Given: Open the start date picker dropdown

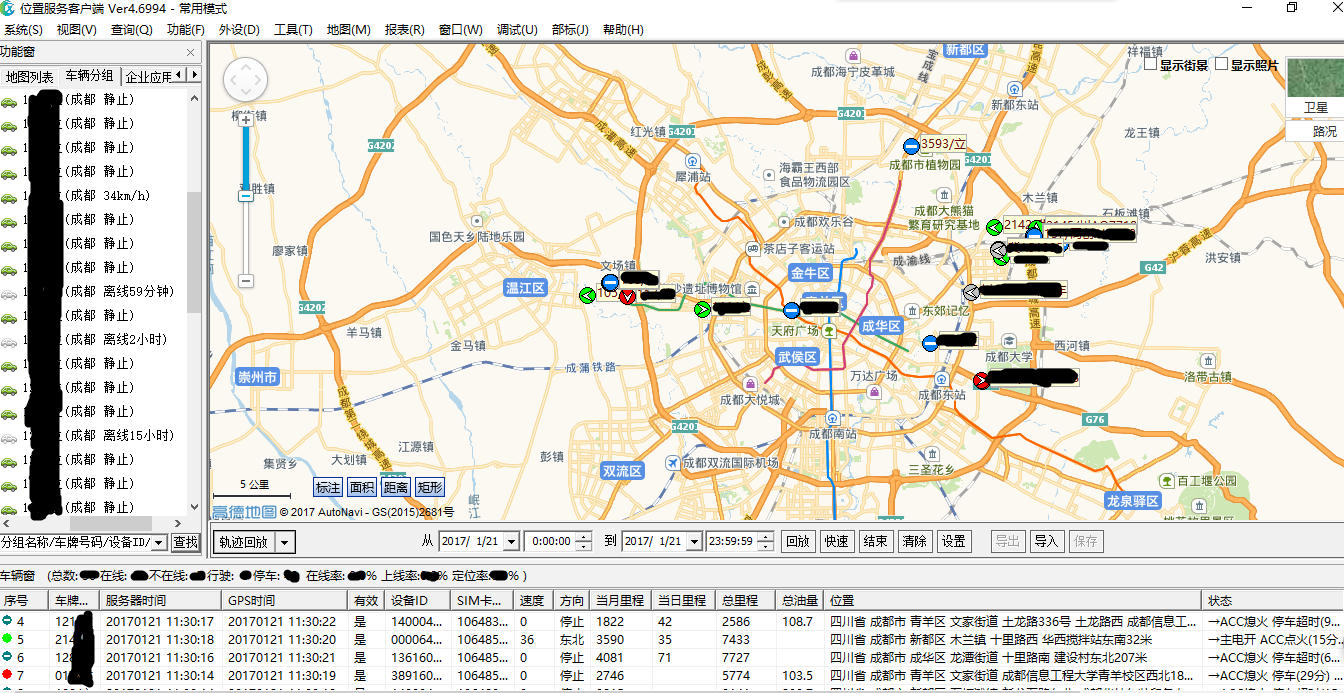Looking at the screenshot, I should [x=511, y=542].
